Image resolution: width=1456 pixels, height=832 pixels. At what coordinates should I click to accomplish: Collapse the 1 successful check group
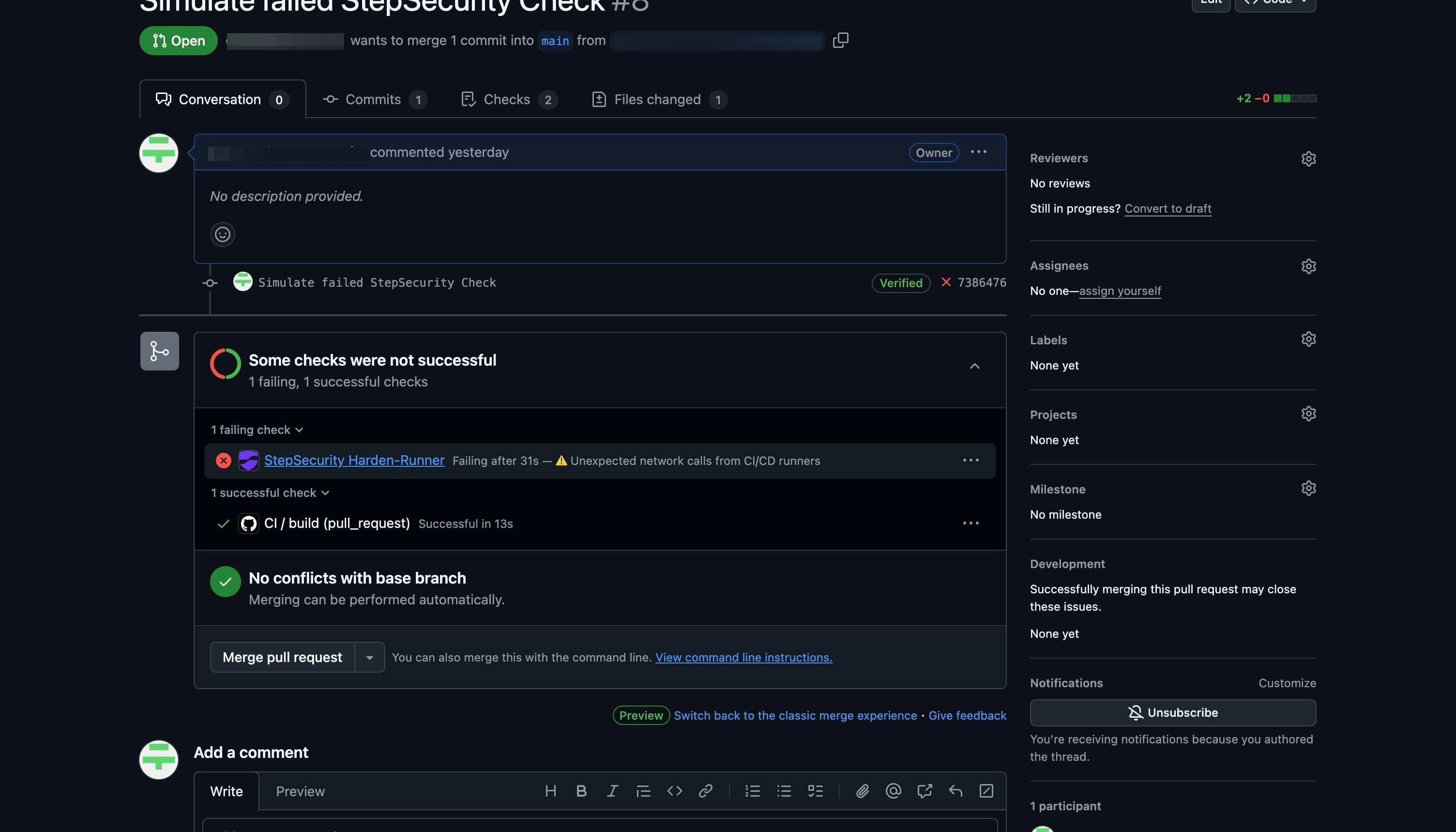270,493
